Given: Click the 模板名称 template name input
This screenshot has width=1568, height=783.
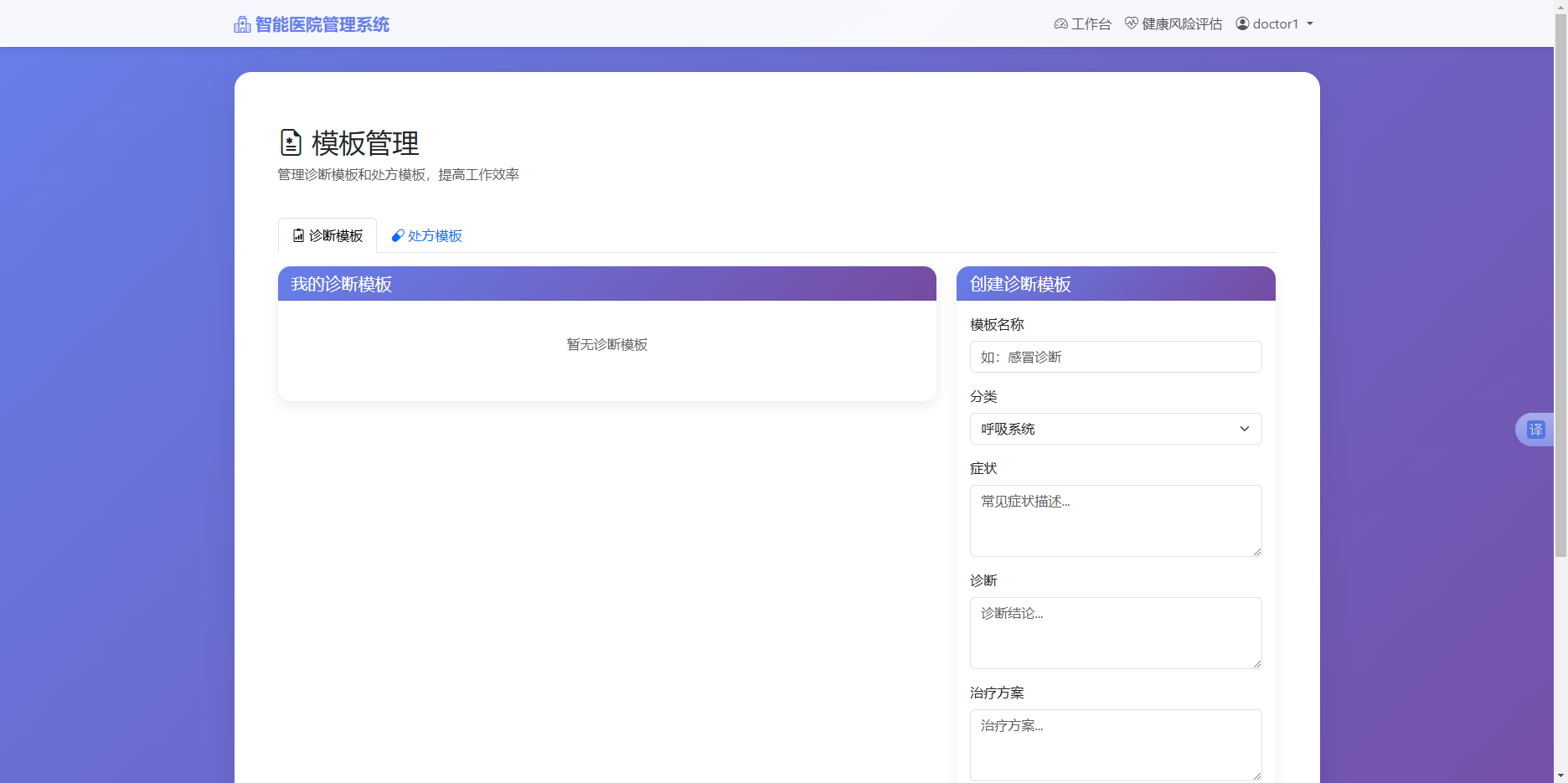Looking at the screenshot, I should [x=1115, y=356].
